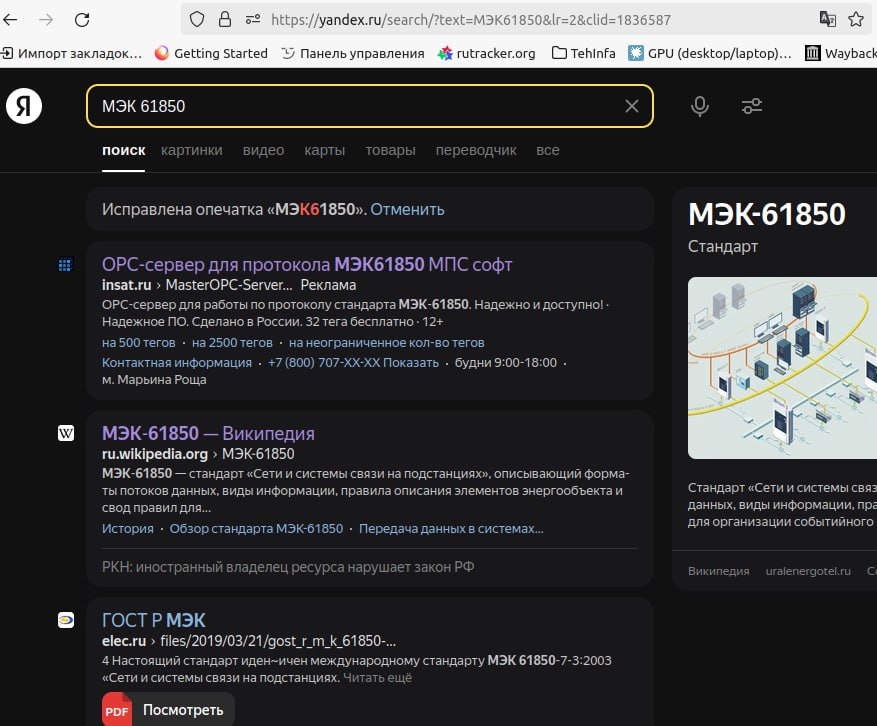This screenshot has width=877, height=726.
Task: Open the TehInfa bookmarks folder
Action: pyautogui.click(x=583, y=53)
